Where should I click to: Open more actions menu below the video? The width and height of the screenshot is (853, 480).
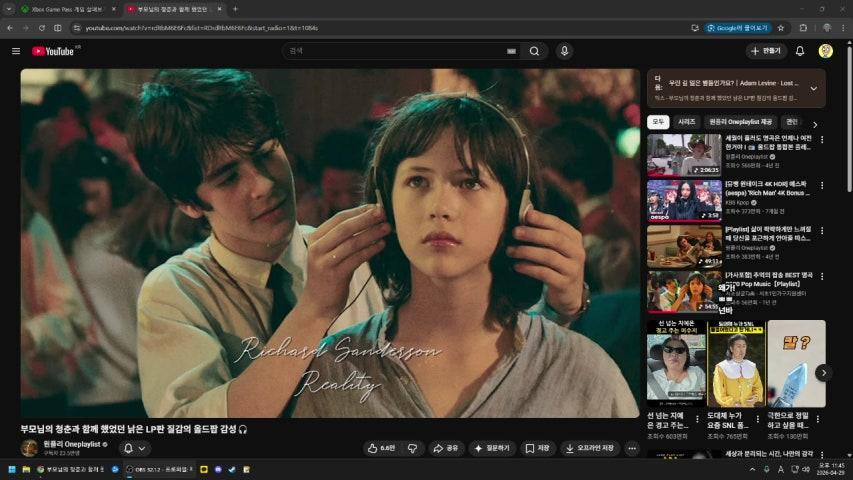click(632, 448)
